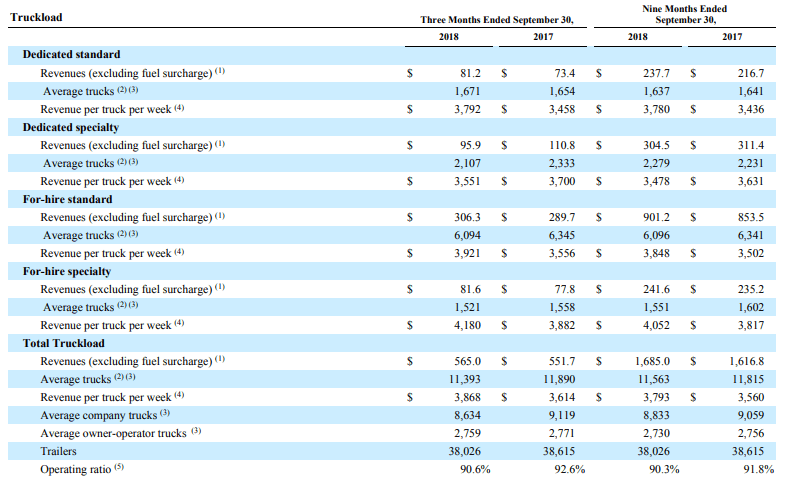Select the For-hire specialty section header

coord(66,272)
